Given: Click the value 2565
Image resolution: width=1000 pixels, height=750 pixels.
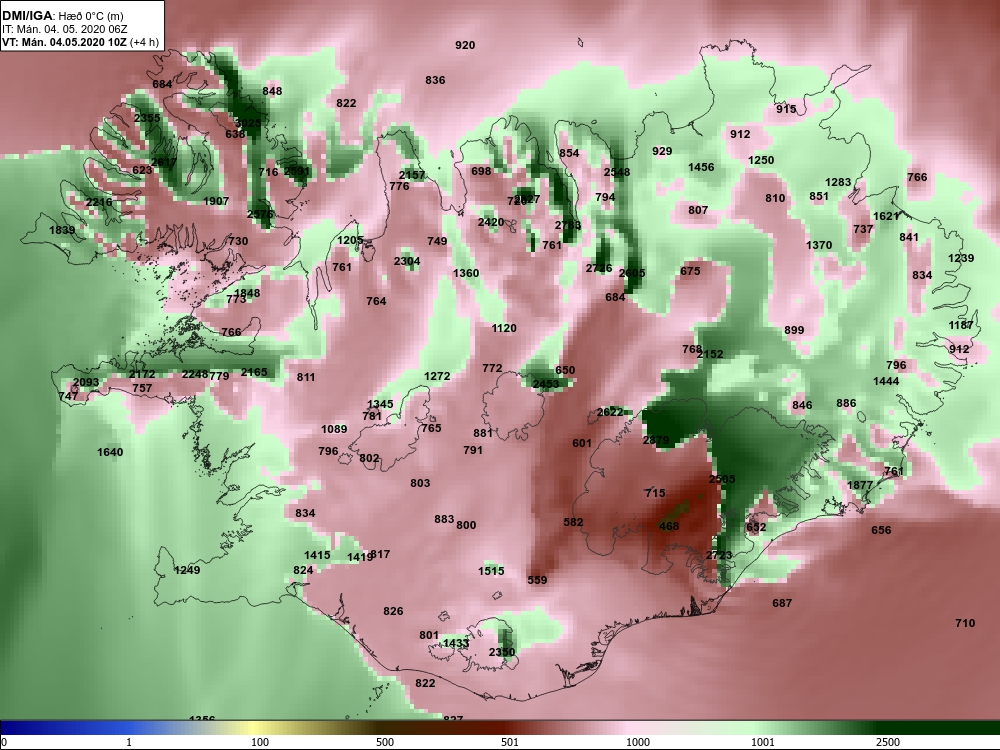Looking at the screenshot, I should pos(722,479).
